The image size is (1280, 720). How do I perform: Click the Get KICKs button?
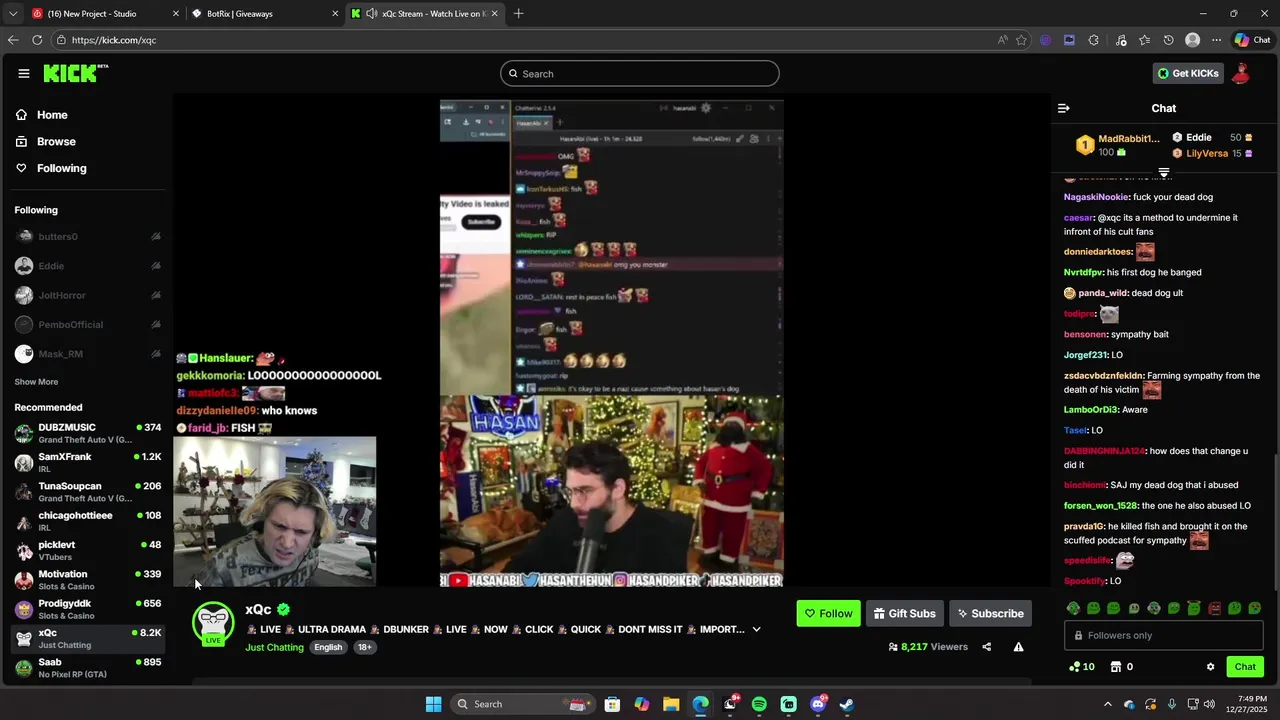click(1188, 73)
